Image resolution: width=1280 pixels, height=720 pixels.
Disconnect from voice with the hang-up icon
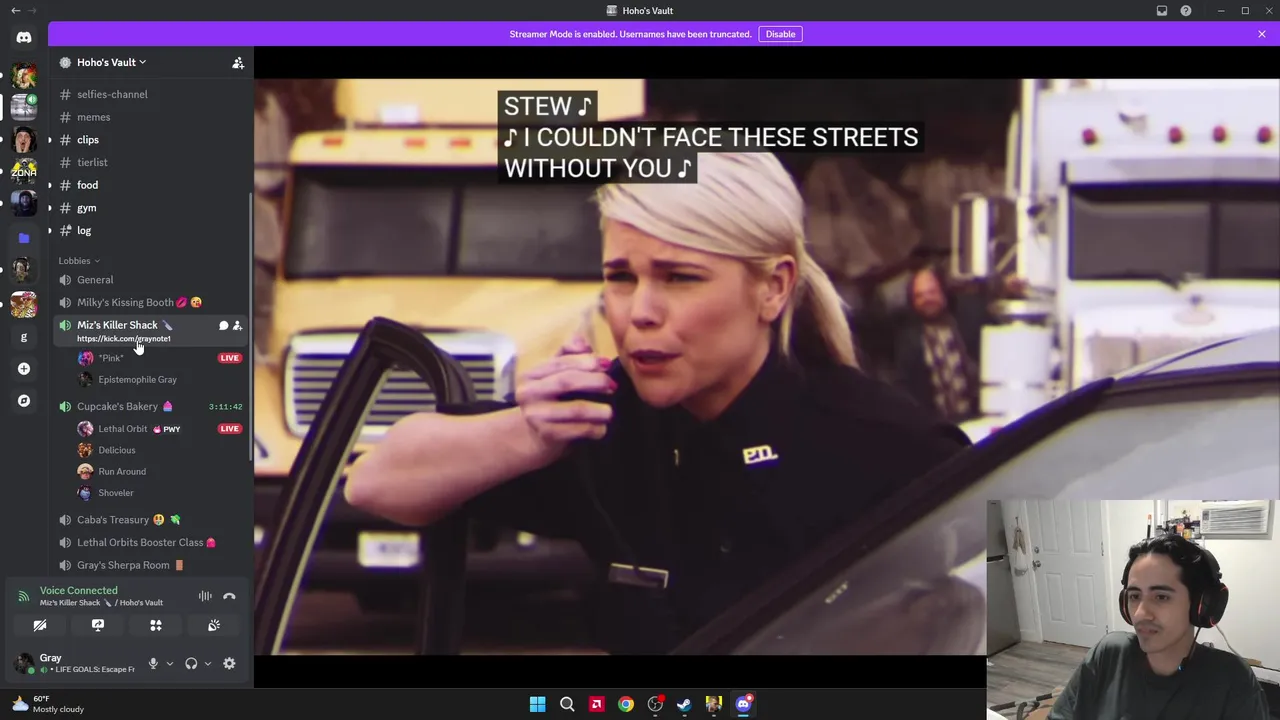click(x=229, y=596)
